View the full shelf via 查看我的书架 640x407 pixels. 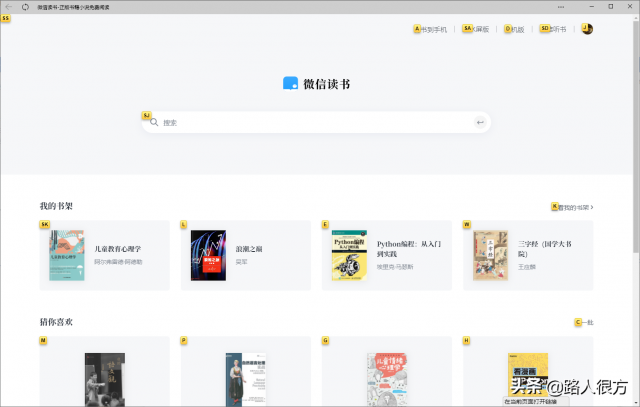click(573, 207)
